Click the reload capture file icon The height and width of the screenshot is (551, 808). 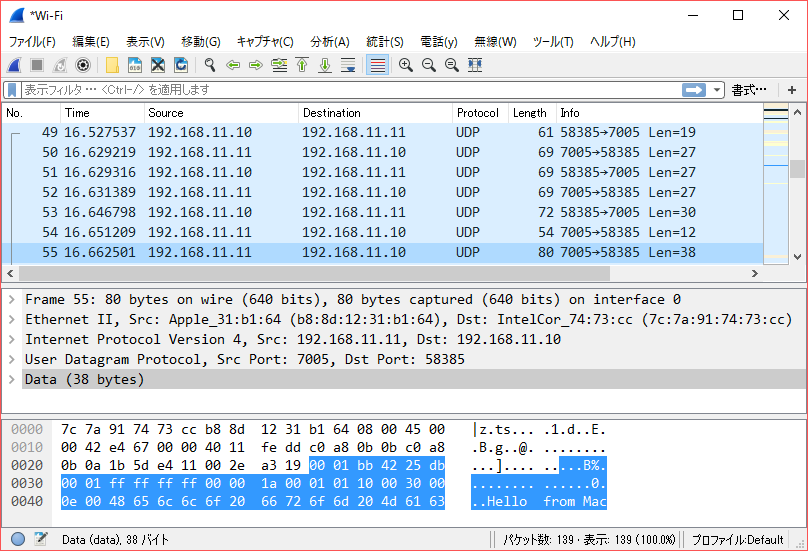(181, 65)
